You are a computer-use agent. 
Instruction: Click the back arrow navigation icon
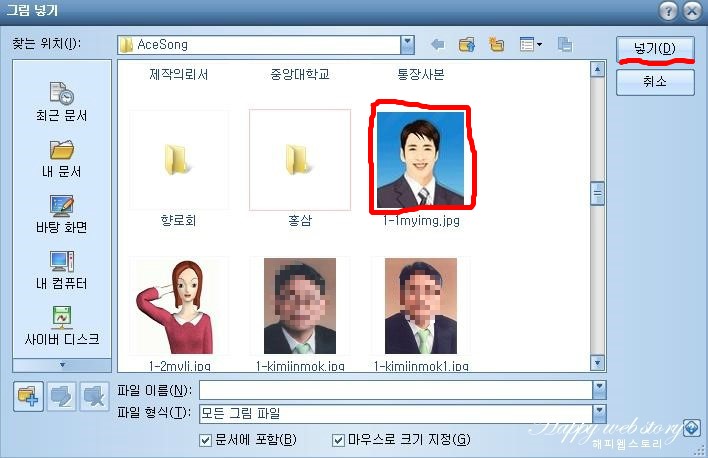click(438, 45)
